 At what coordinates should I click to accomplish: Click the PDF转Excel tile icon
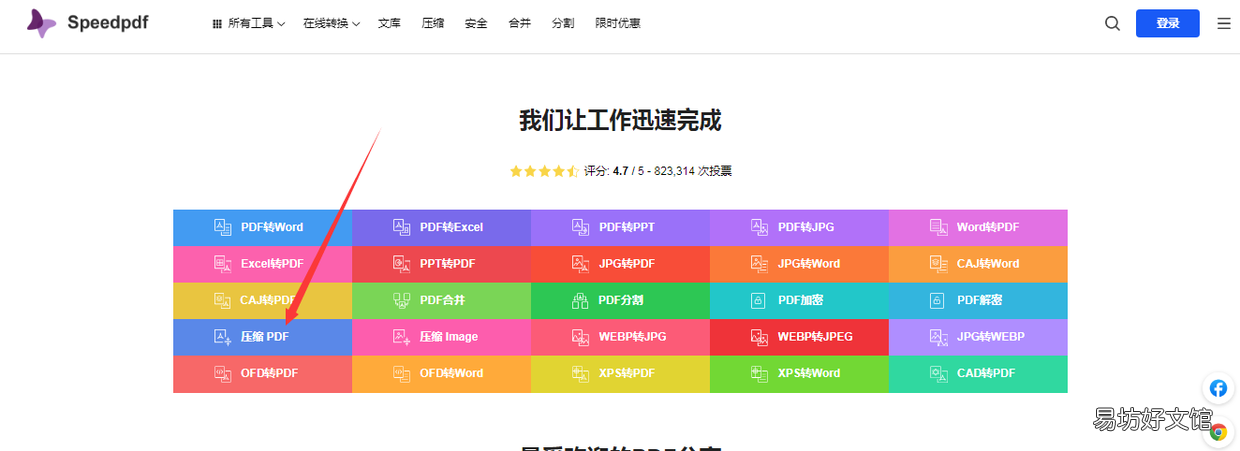[x=401, y=227]
